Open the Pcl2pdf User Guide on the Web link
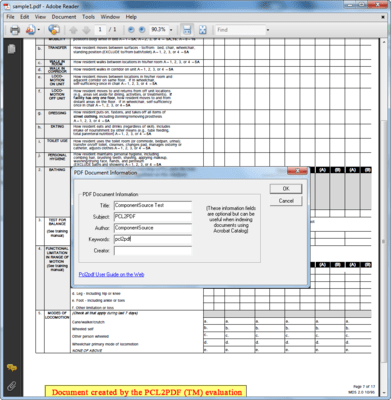 coord(111,274)
